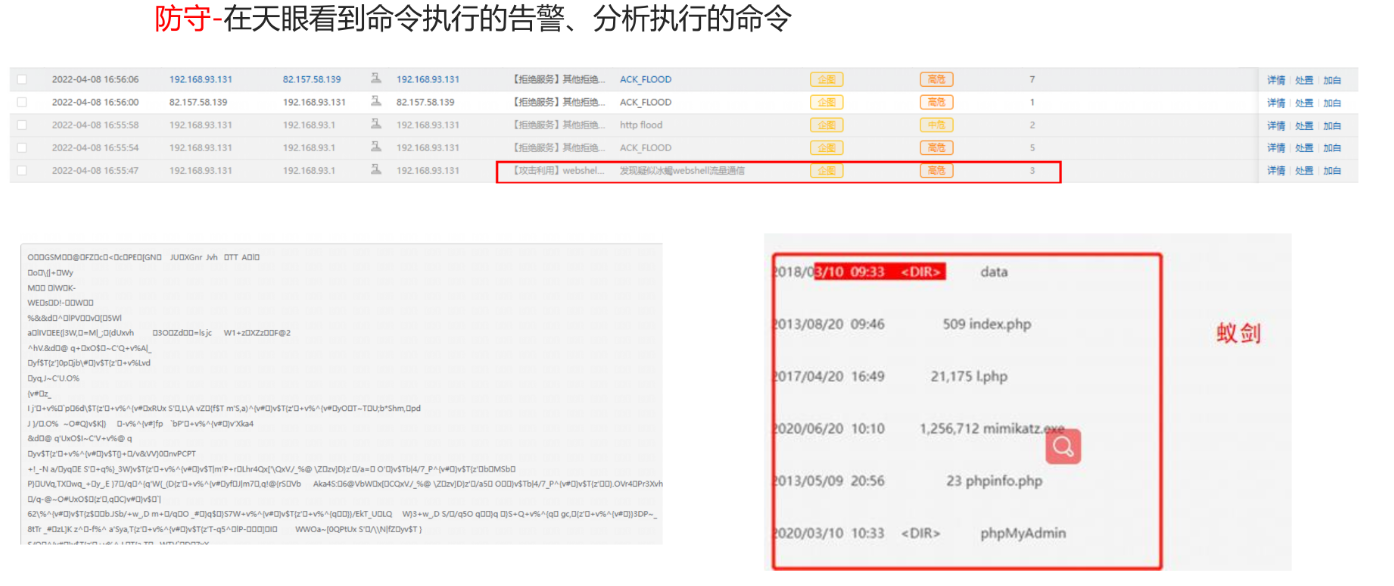This screenshot has height=586, width=1394.
Task: Click the 中危 badge in http flood row
Action: 936,125
